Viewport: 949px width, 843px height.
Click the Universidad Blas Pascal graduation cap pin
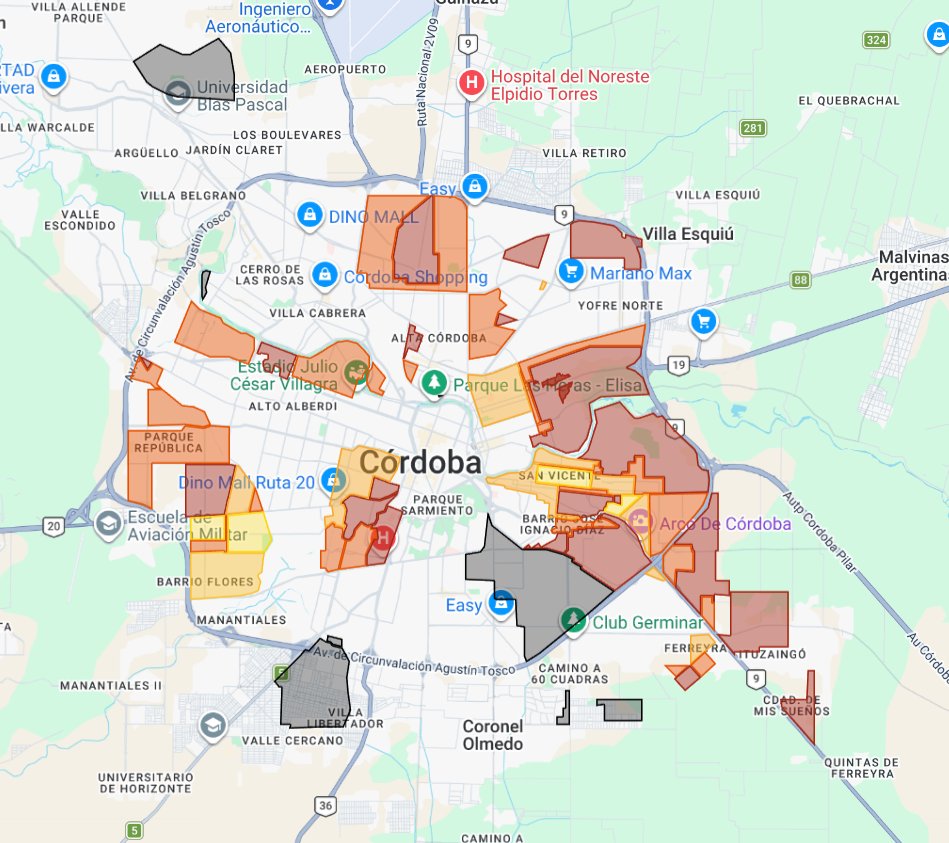[178, 93]
